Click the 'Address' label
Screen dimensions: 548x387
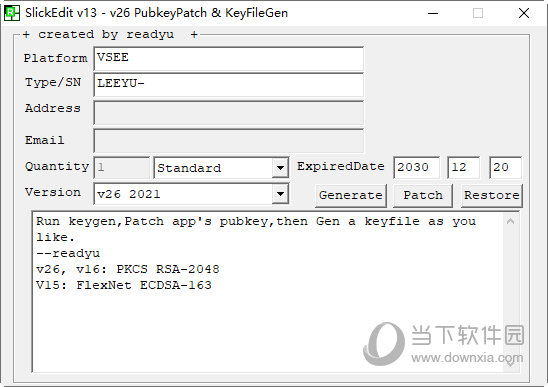coord(53,108)
